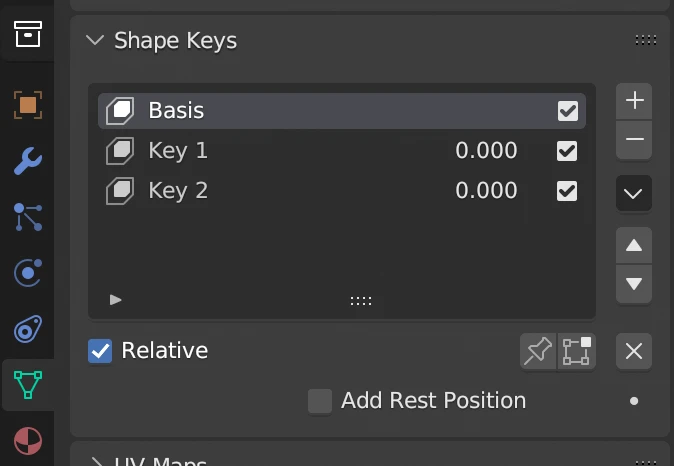Open the Physics properties tab

(x=27, y=272)
